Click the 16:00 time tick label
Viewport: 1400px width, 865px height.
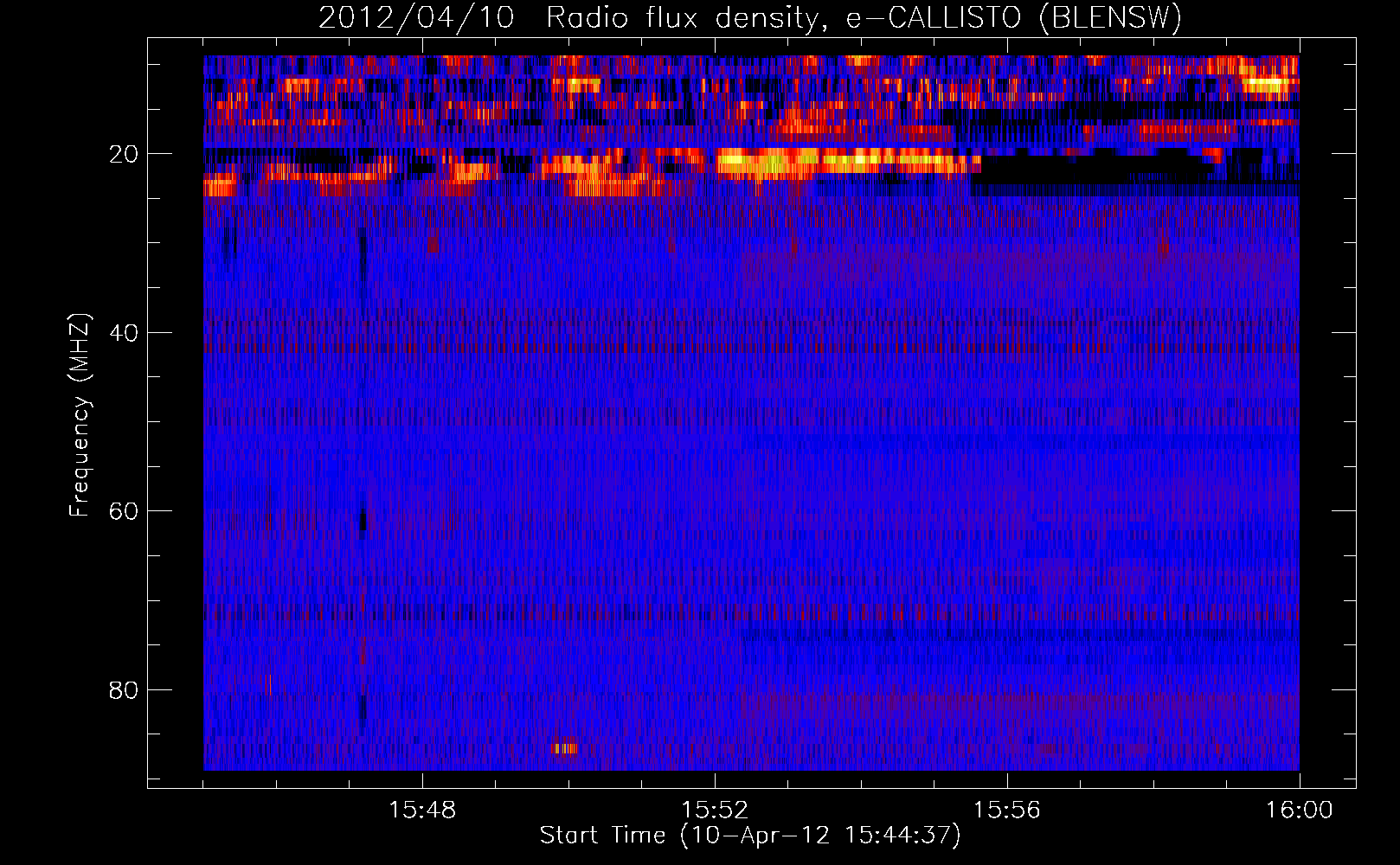(x=1300, y=811)
